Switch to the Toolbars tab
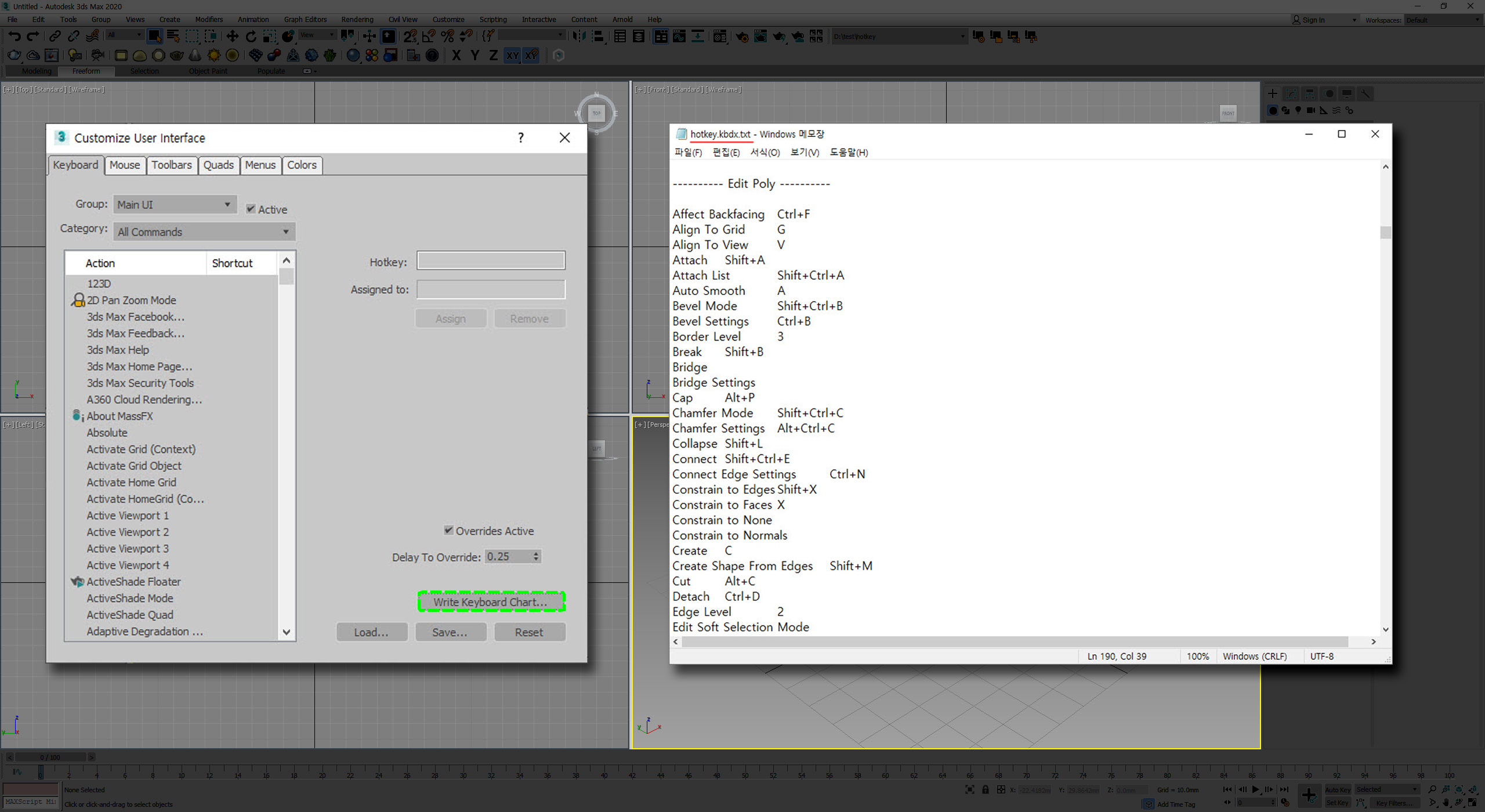This screenshot has height=812, width=1485. (171, 165)
